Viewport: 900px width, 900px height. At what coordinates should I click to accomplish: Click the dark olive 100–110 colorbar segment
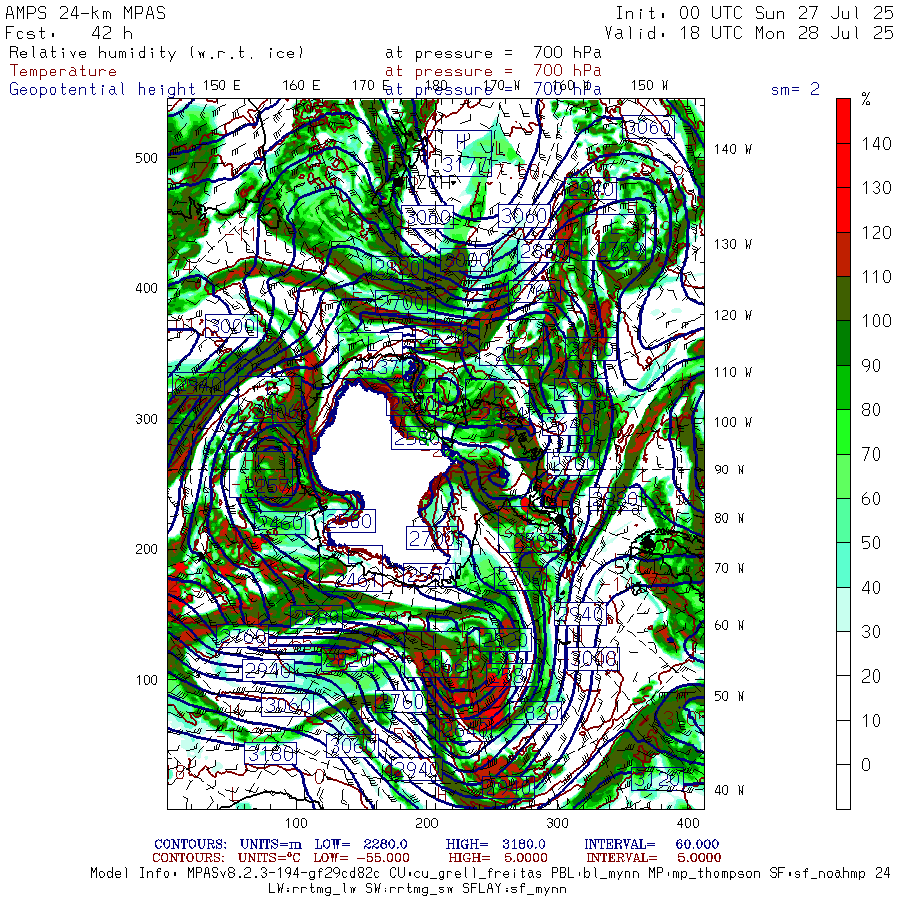tap(843, 298)
